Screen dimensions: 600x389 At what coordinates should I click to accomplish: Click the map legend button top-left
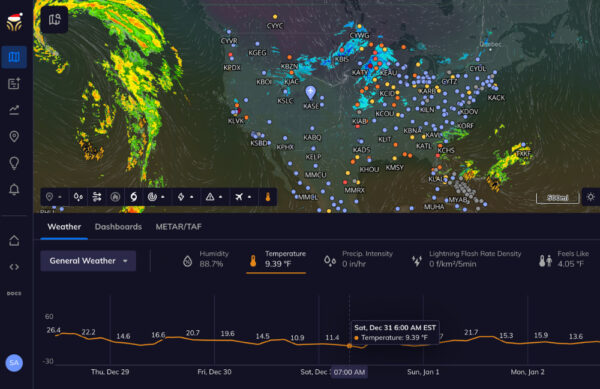55,20
